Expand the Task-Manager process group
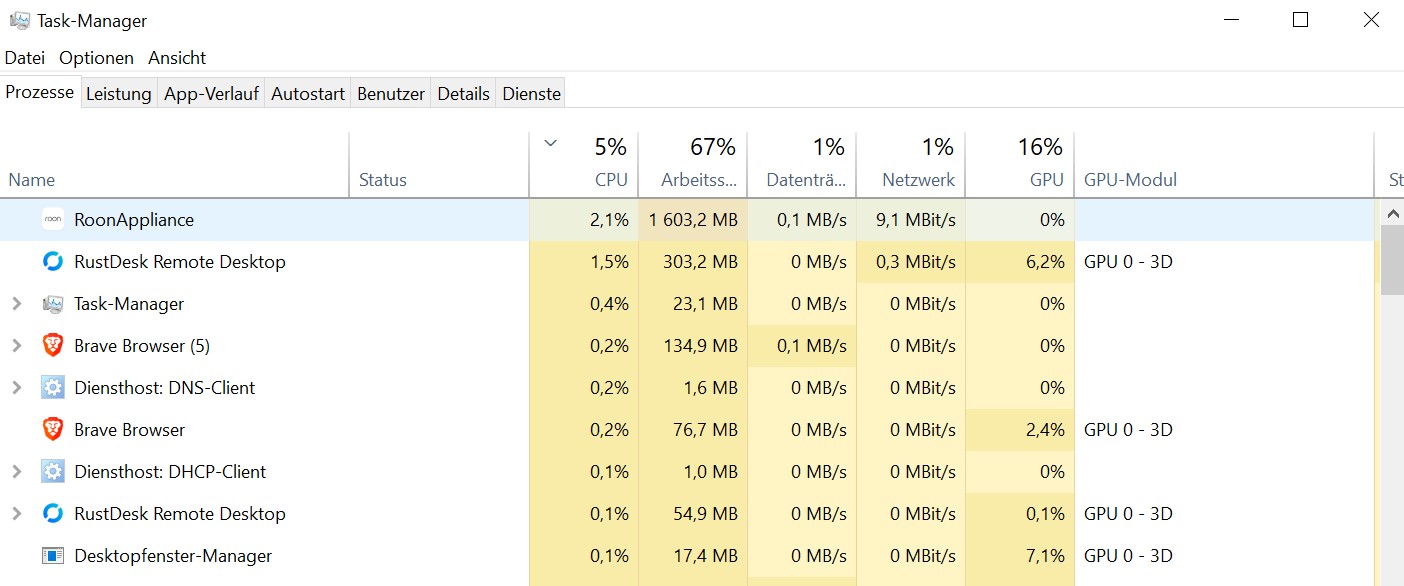1404x586 pixels. pyautogui.click(x=16, y=304)
